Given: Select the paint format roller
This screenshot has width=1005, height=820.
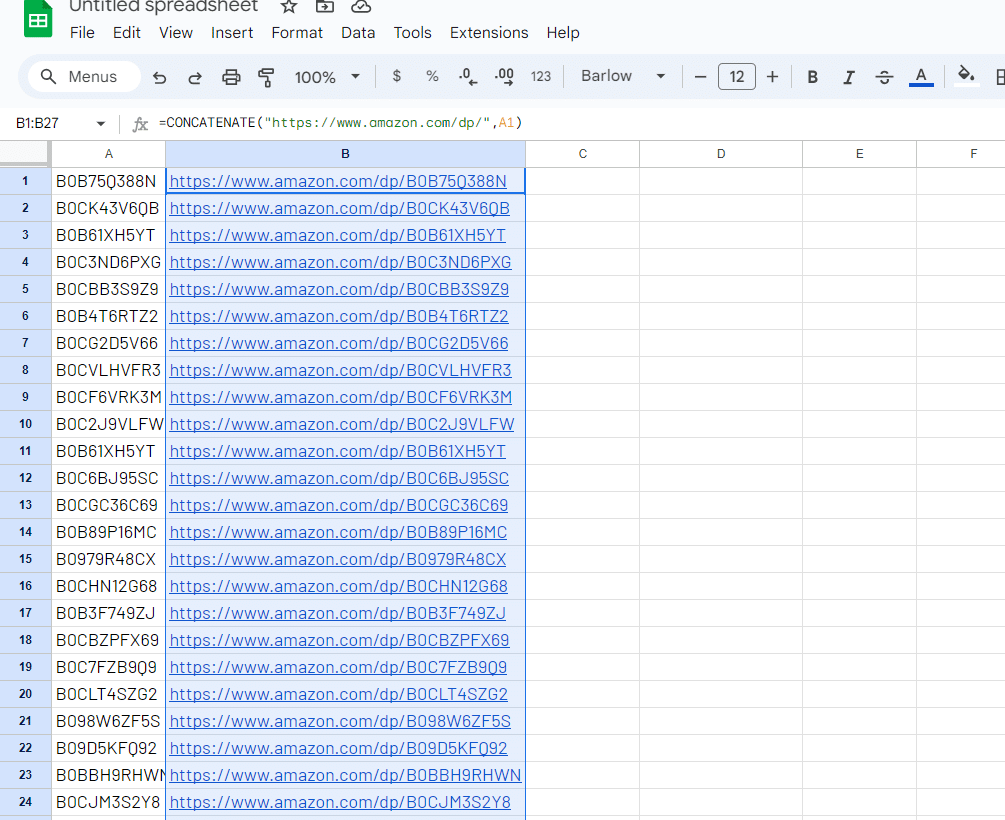Looking at the screenshot, I should pyautogui.click(x=266, y=77).
